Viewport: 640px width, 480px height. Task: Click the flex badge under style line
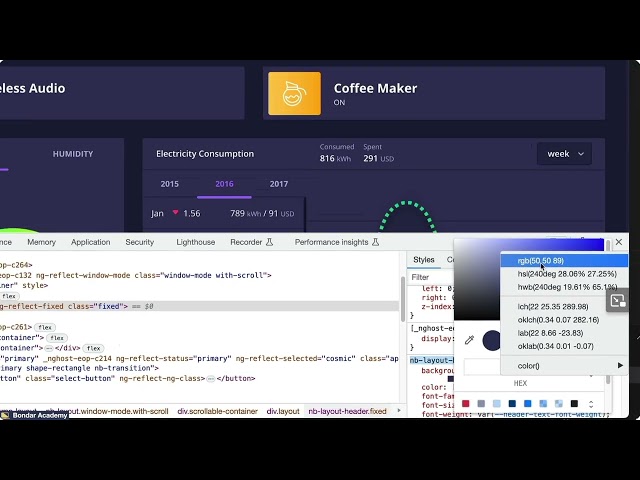tap(9, 296)
